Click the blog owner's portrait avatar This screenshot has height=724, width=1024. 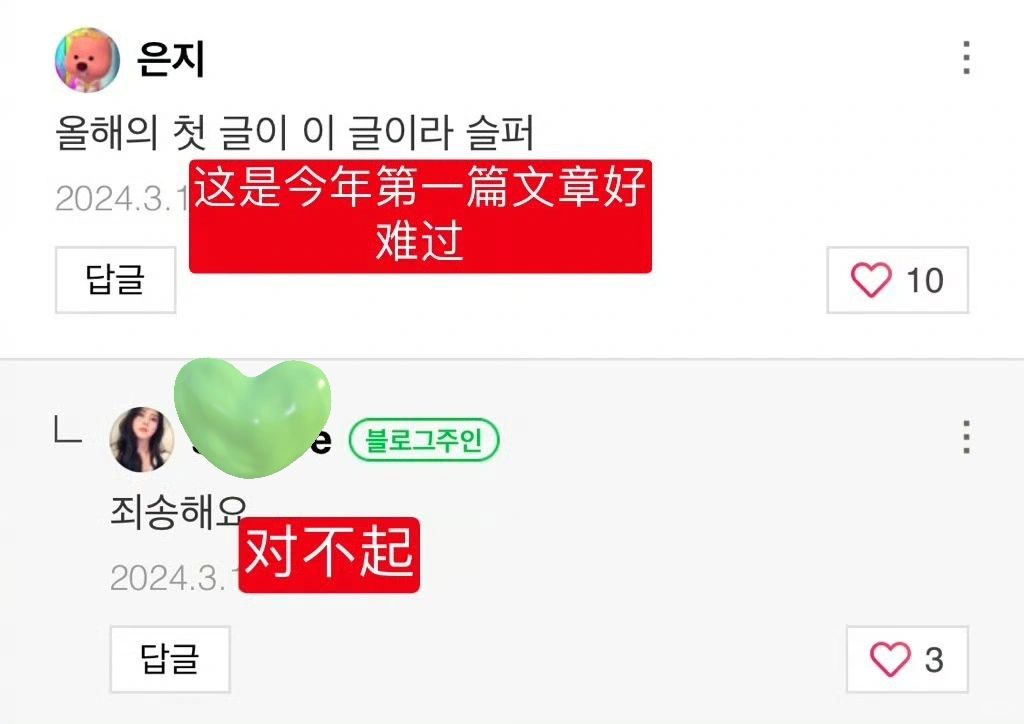[142, 439]
